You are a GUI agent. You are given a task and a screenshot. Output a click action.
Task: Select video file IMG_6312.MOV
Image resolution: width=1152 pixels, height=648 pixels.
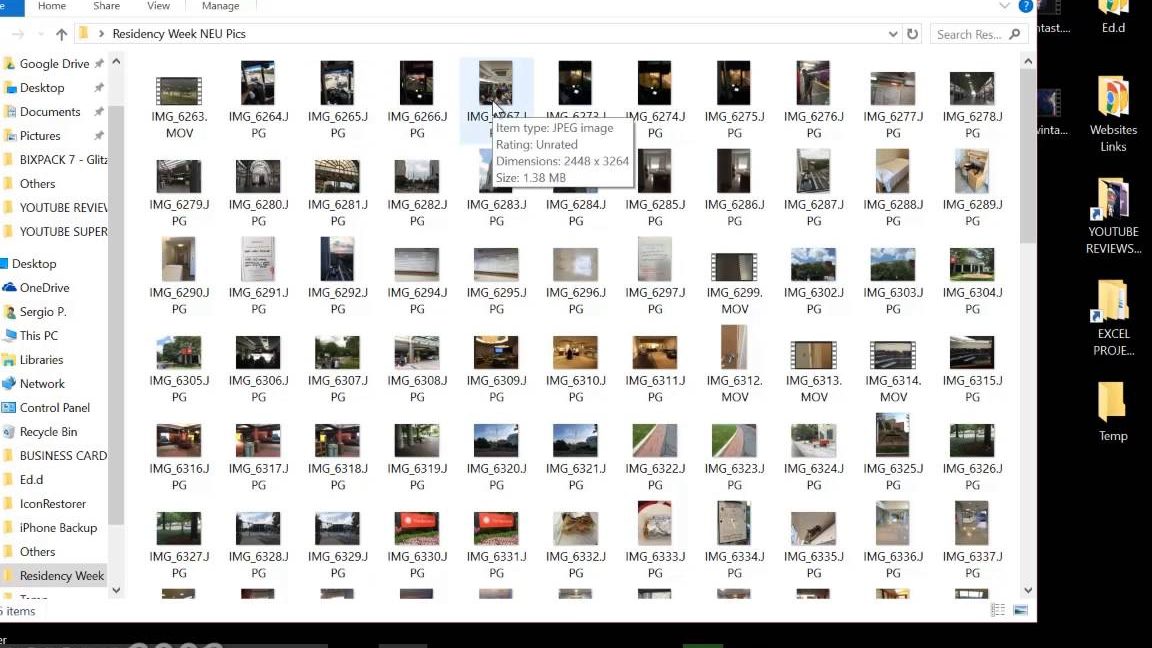click(x=735, y=366)
